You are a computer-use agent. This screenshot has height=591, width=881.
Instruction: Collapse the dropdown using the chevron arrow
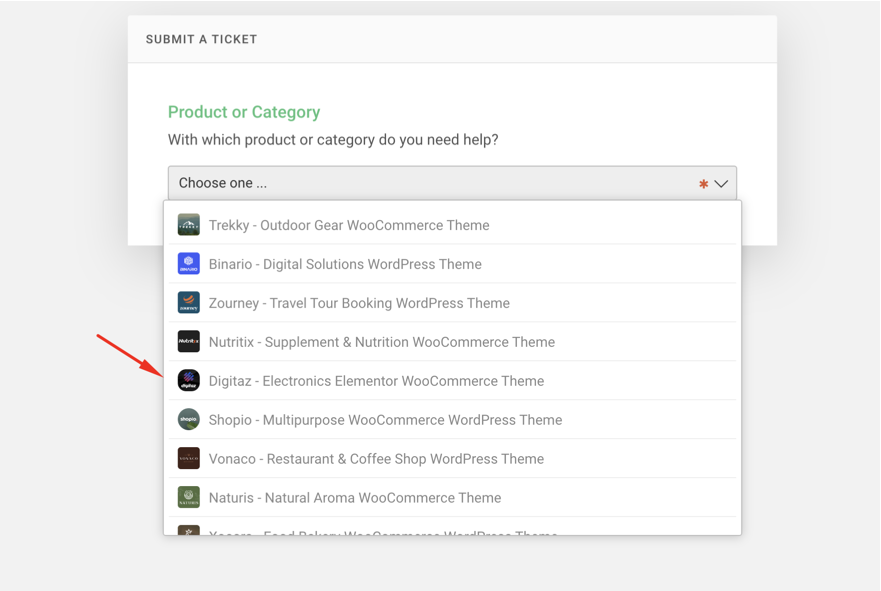(721, 184)
